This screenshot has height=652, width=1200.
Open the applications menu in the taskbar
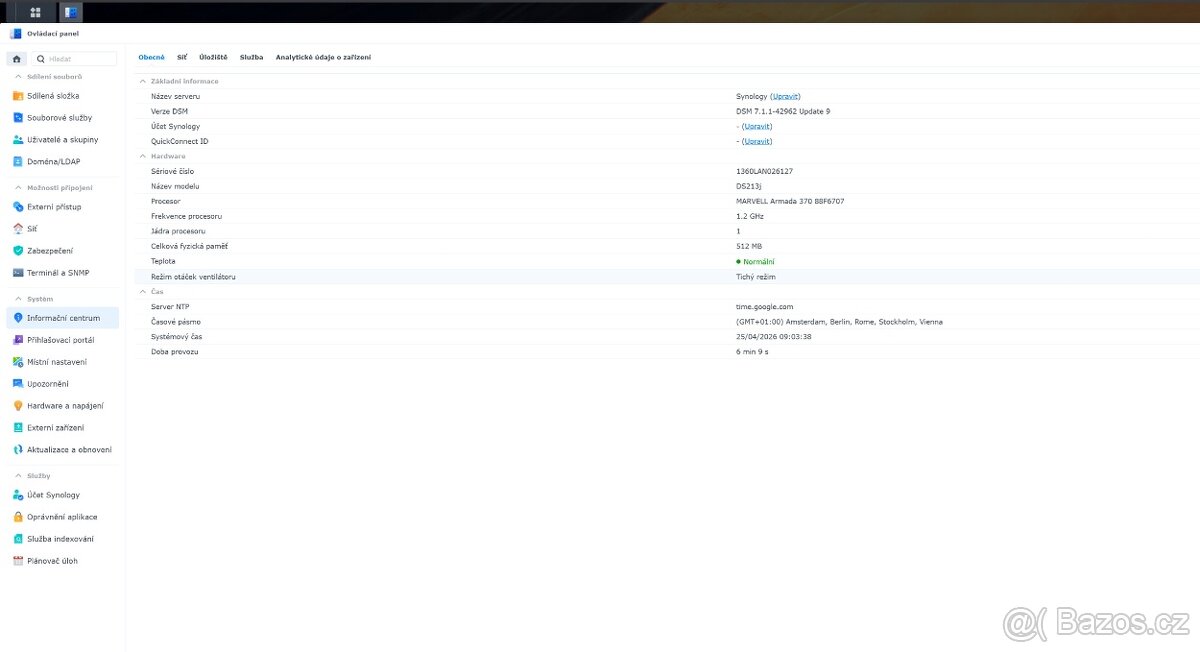pos(36,11)
